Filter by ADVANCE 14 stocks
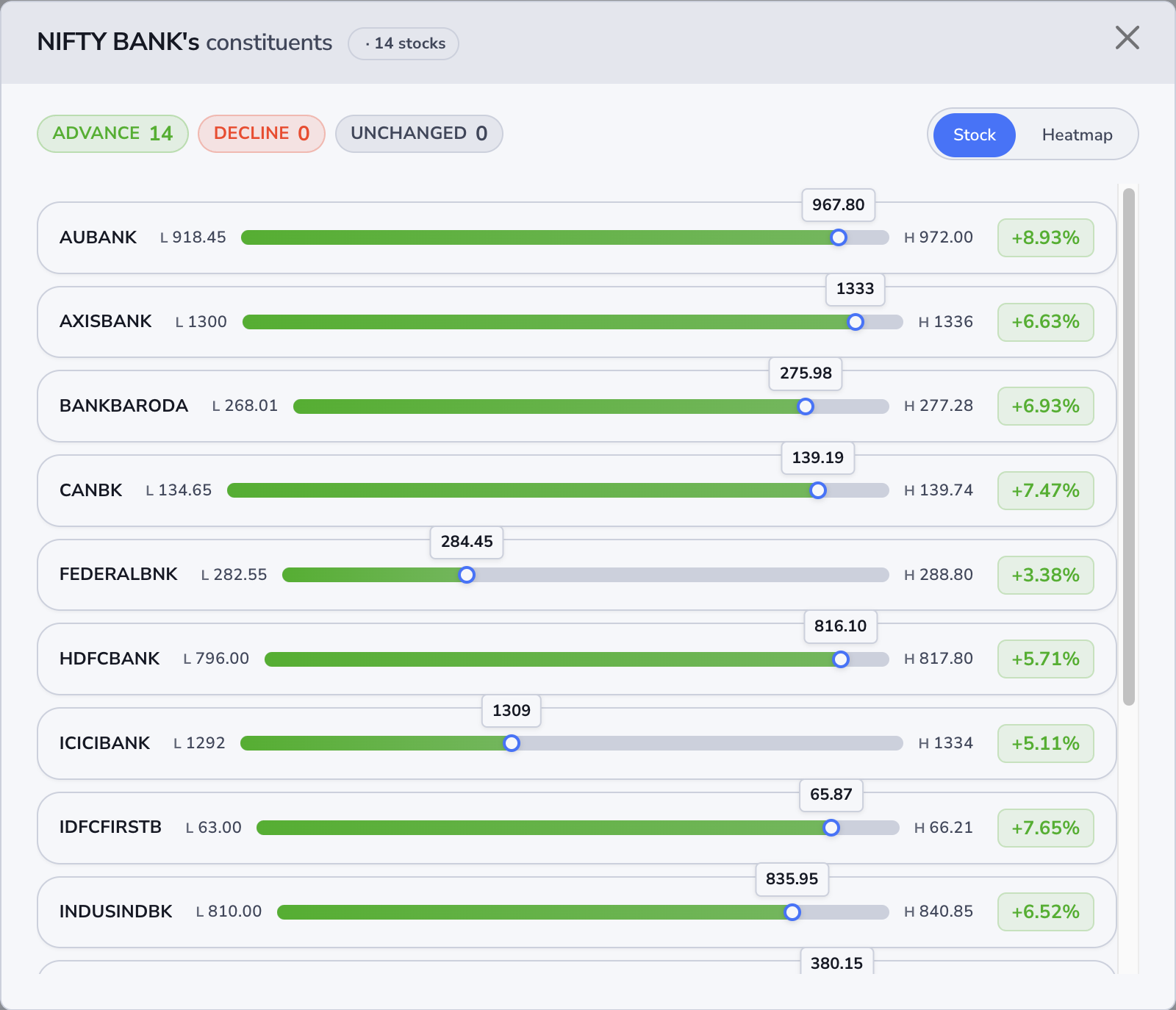1176x1010 pixels. 112,133
